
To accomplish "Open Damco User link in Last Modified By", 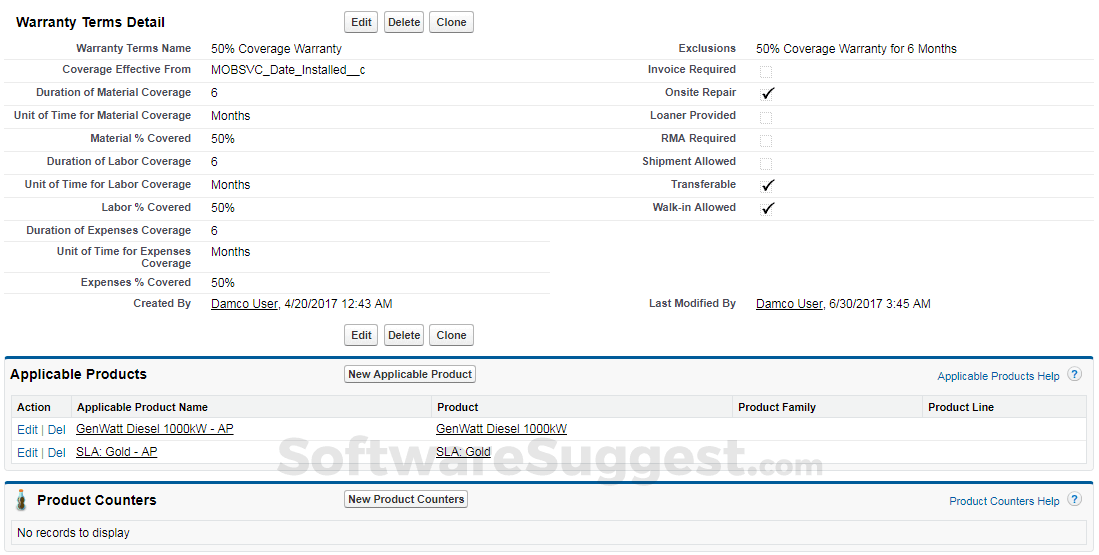I will point(789,303).
